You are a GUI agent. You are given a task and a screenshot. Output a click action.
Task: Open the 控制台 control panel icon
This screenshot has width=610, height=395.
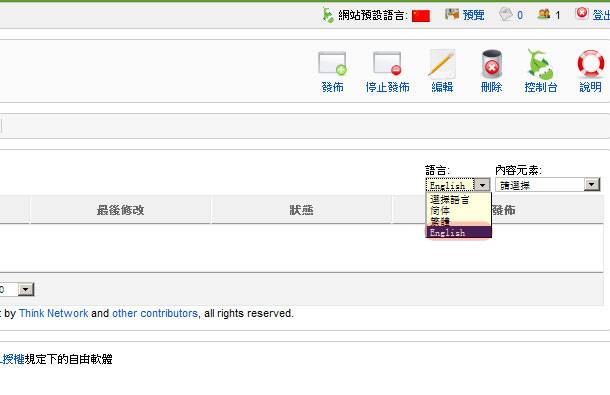click(540, 63)
